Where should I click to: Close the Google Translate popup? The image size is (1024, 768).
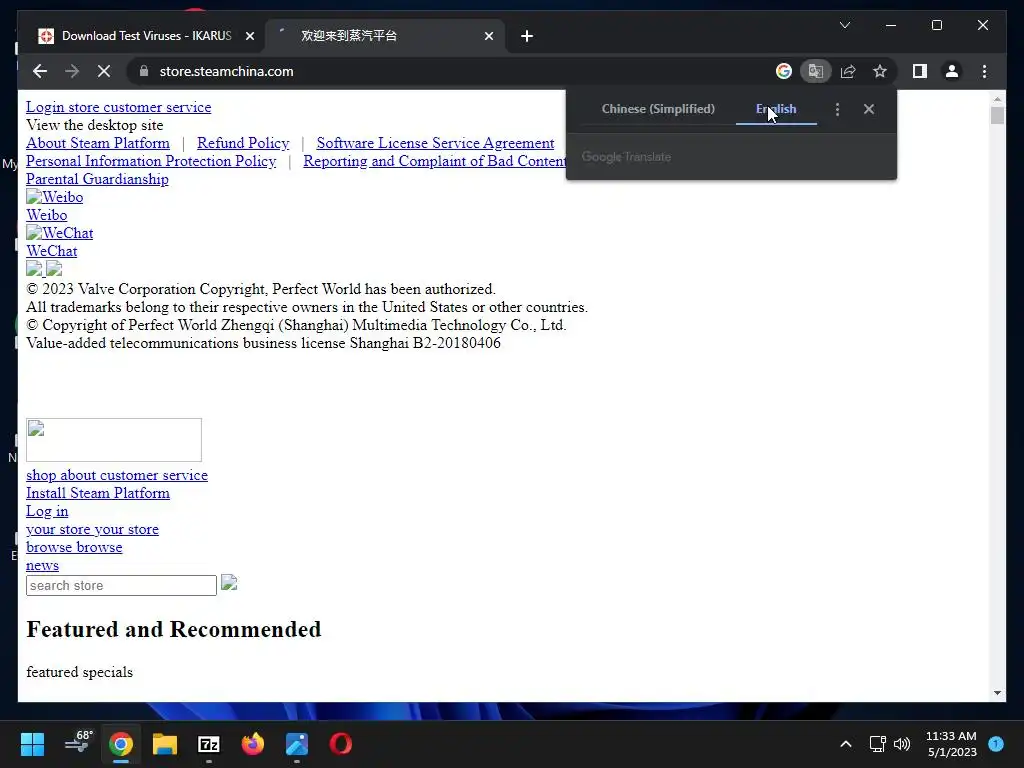(869, 109)
